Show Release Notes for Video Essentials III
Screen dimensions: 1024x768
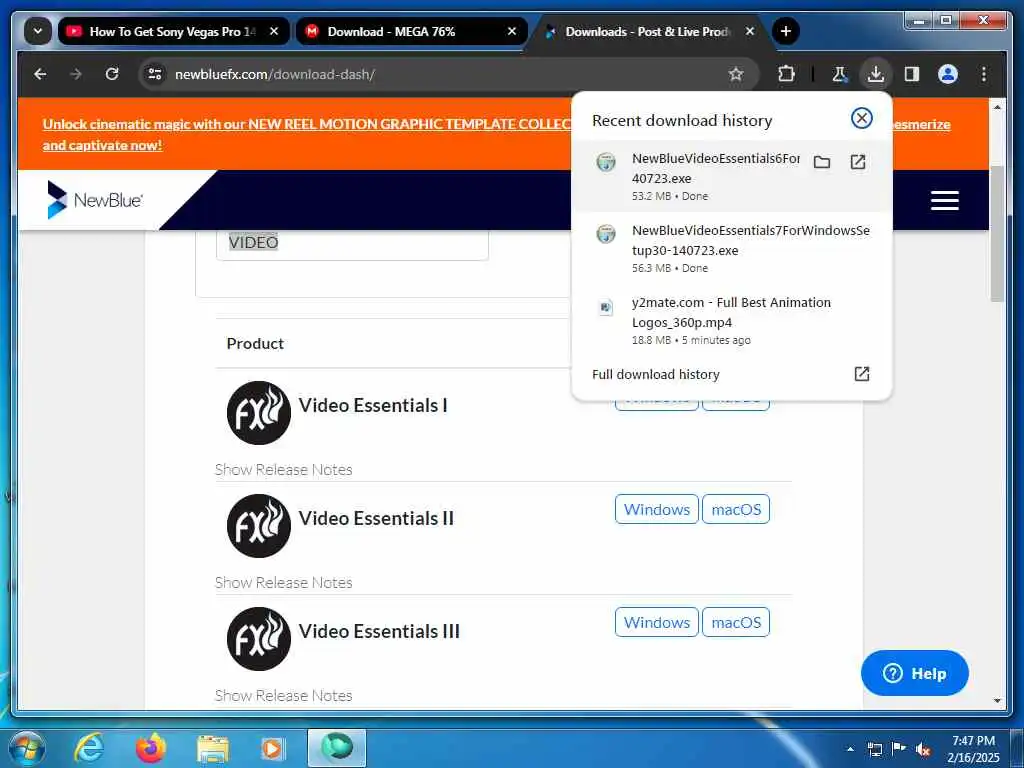click(x=283, y=696)
